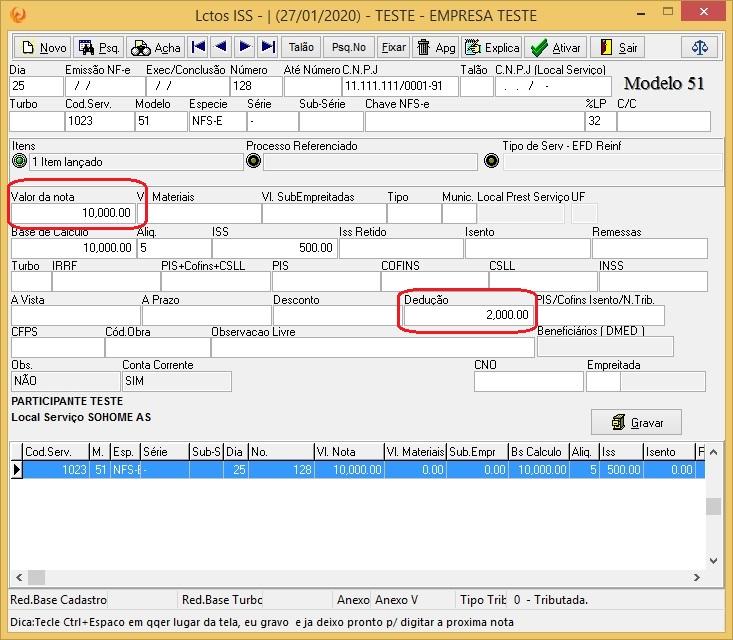The height and width of the screenshot is (640, 733).
Task: Click the Fixar toolbar button
Action: pos(394,47)
